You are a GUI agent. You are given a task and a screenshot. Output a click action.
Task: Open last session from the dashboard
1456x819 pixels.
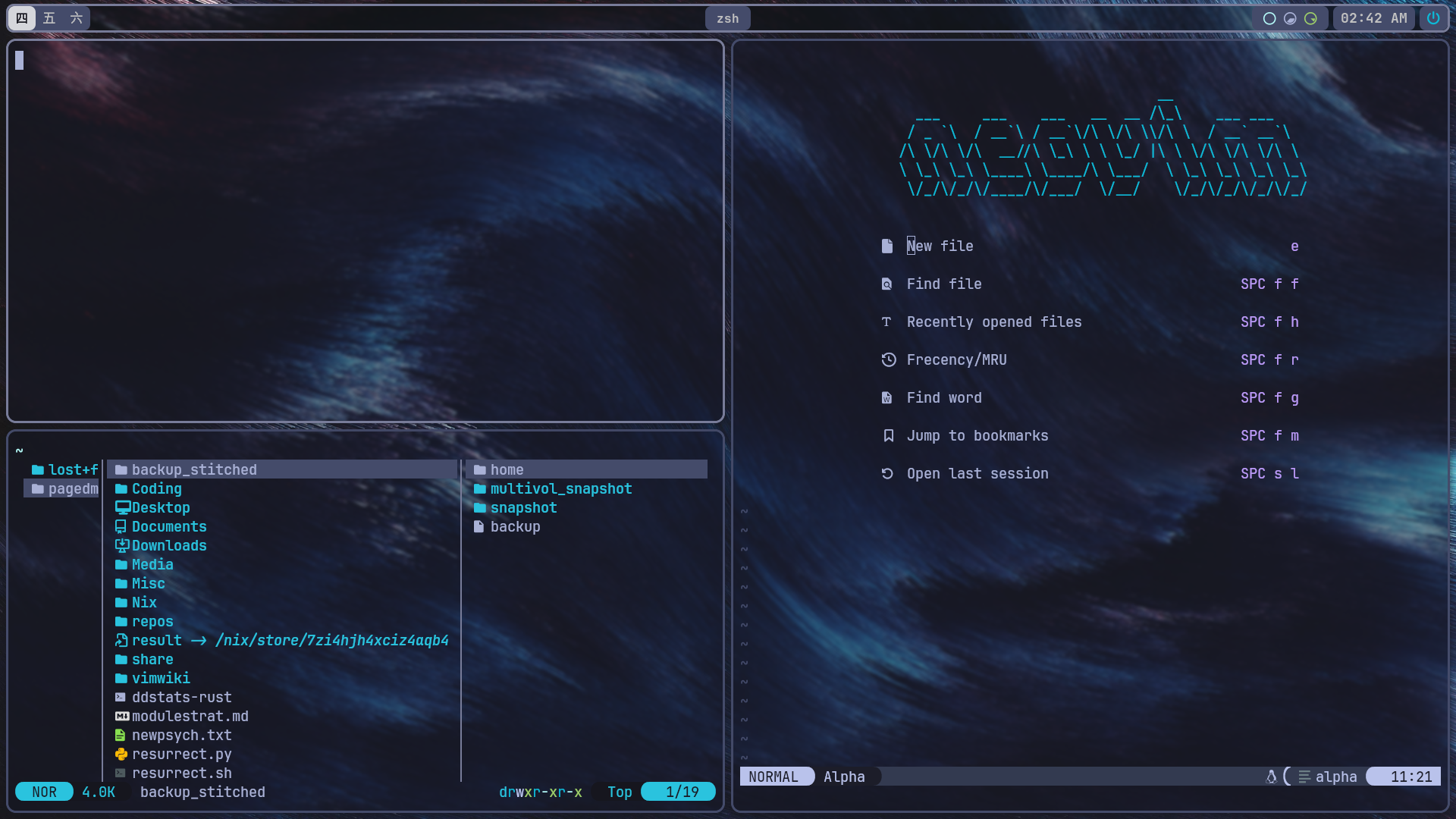tap(977, 473)
